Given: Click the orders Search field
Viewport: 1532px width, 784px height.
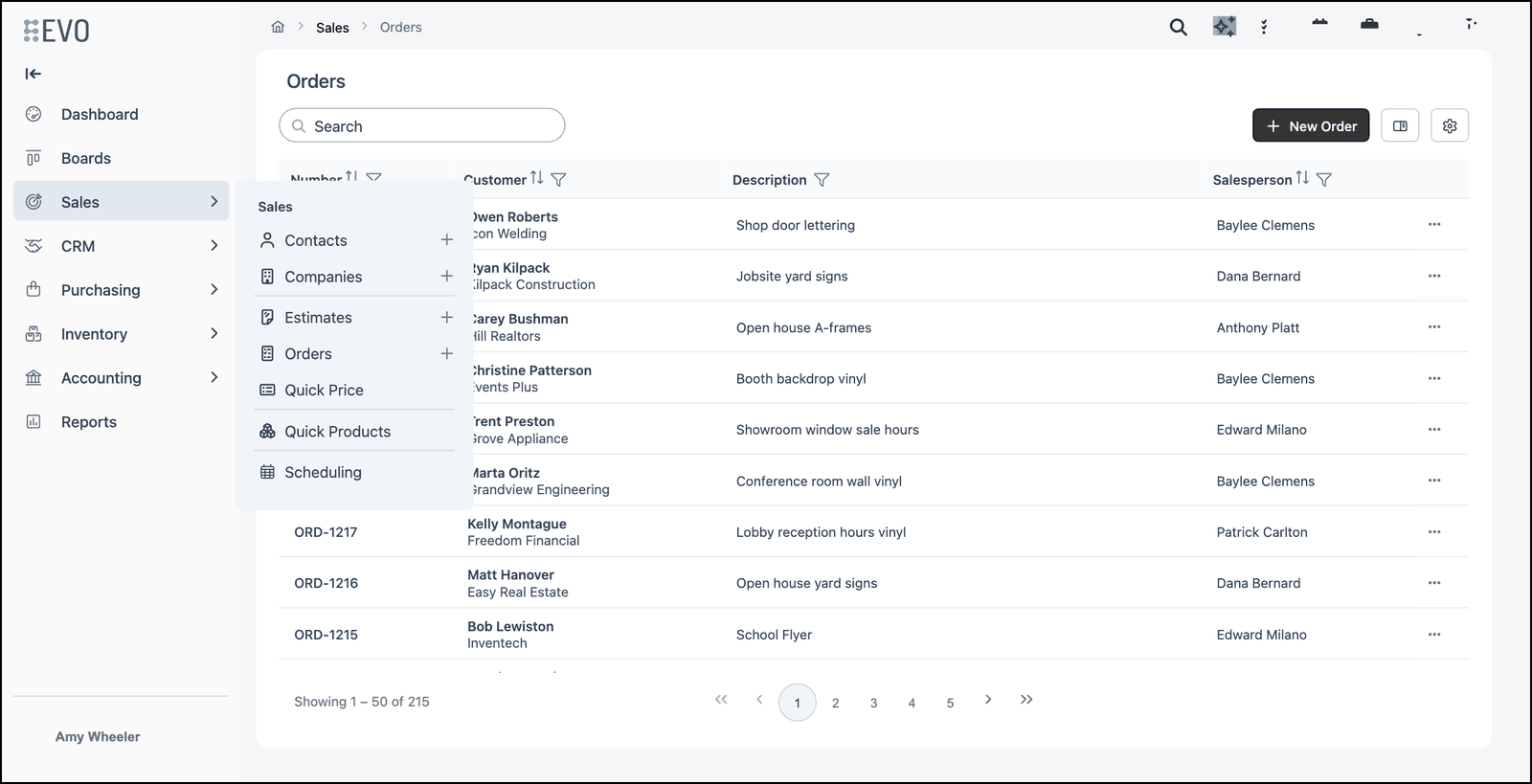Looking at the screenshot, I should [422, 125].
